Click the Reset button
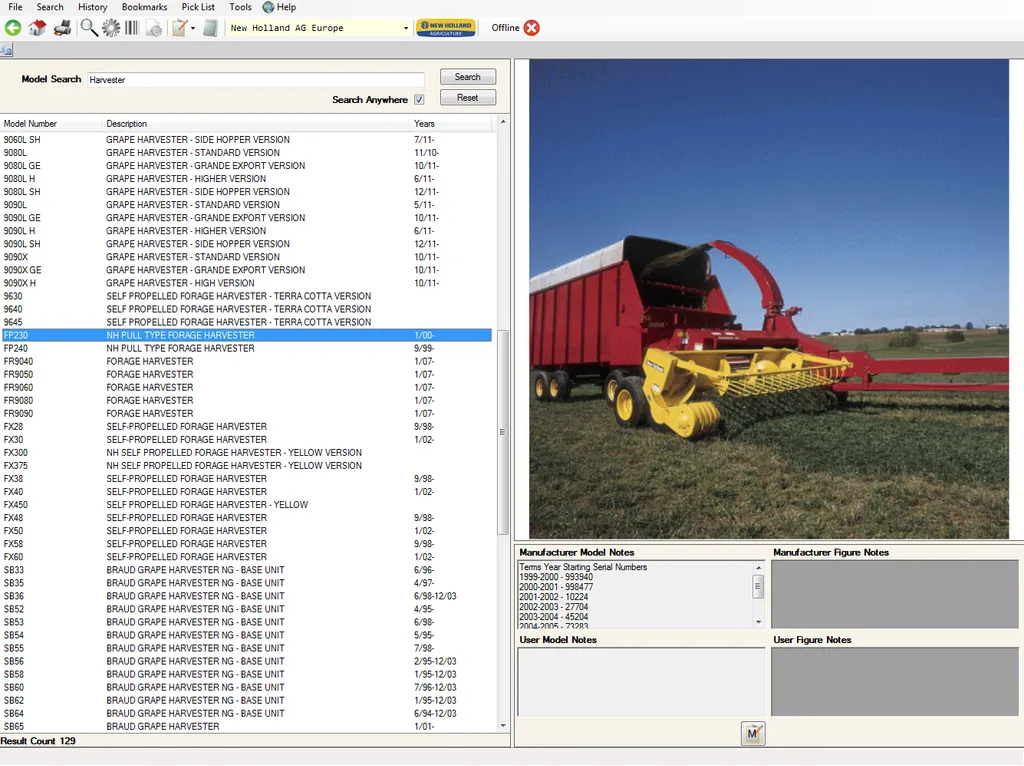 pos(468,97)
